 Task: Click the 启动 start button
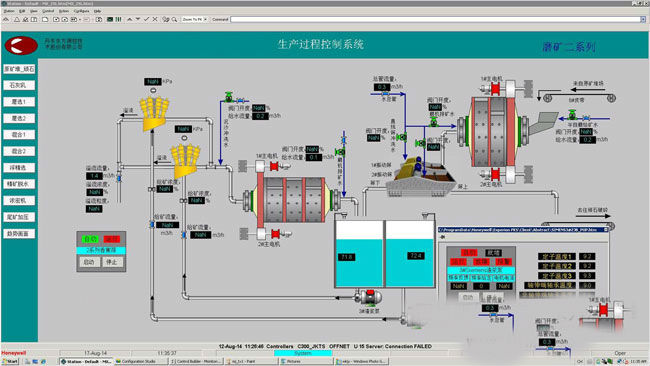(x=89, y=262)
